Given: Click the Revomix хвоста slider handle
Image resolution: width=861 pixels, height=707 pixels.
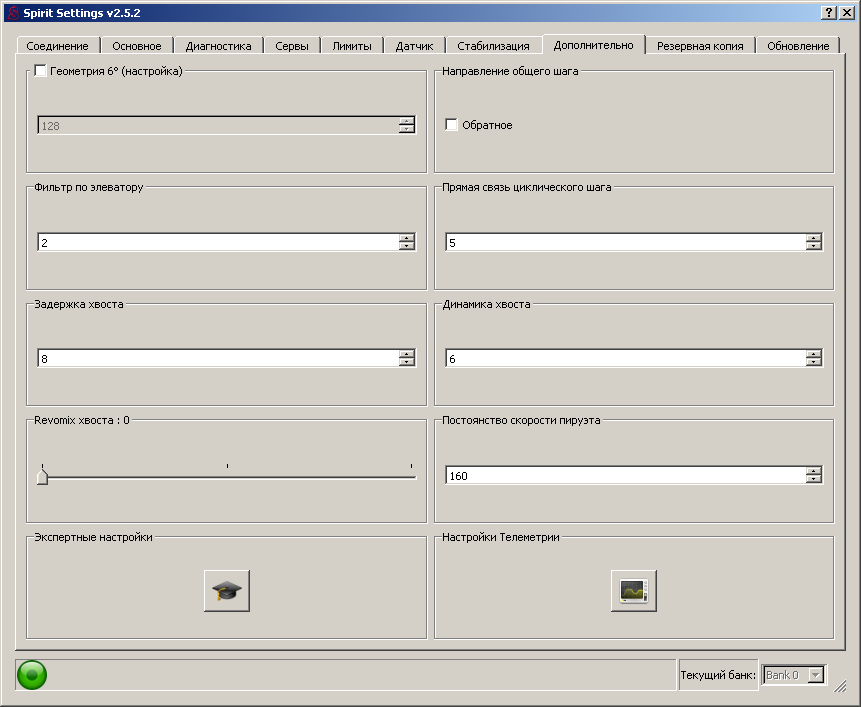Looking at the screenshot, I should click(x=42, y=477).
